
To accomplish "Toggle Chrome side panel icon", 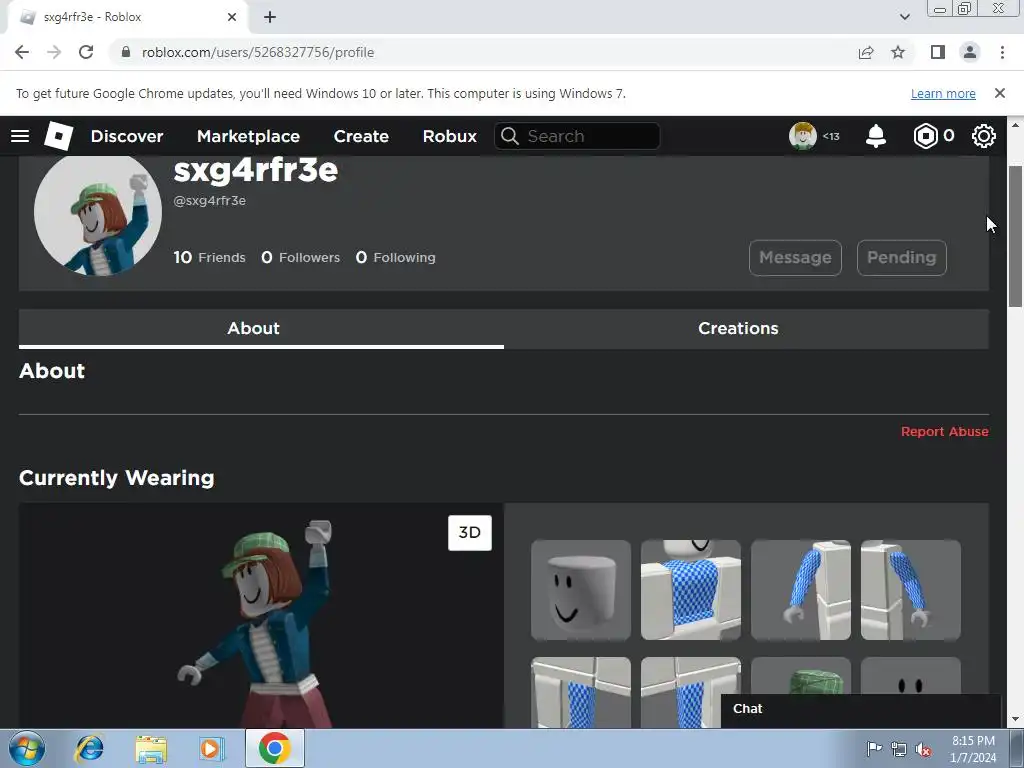I will coord(938,52).
